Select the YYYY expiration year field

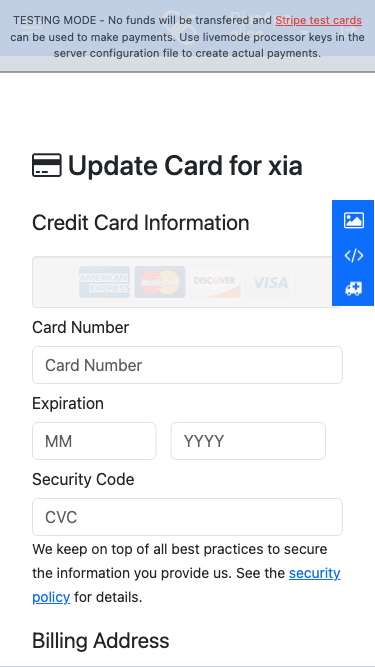(x=248, y=441)
